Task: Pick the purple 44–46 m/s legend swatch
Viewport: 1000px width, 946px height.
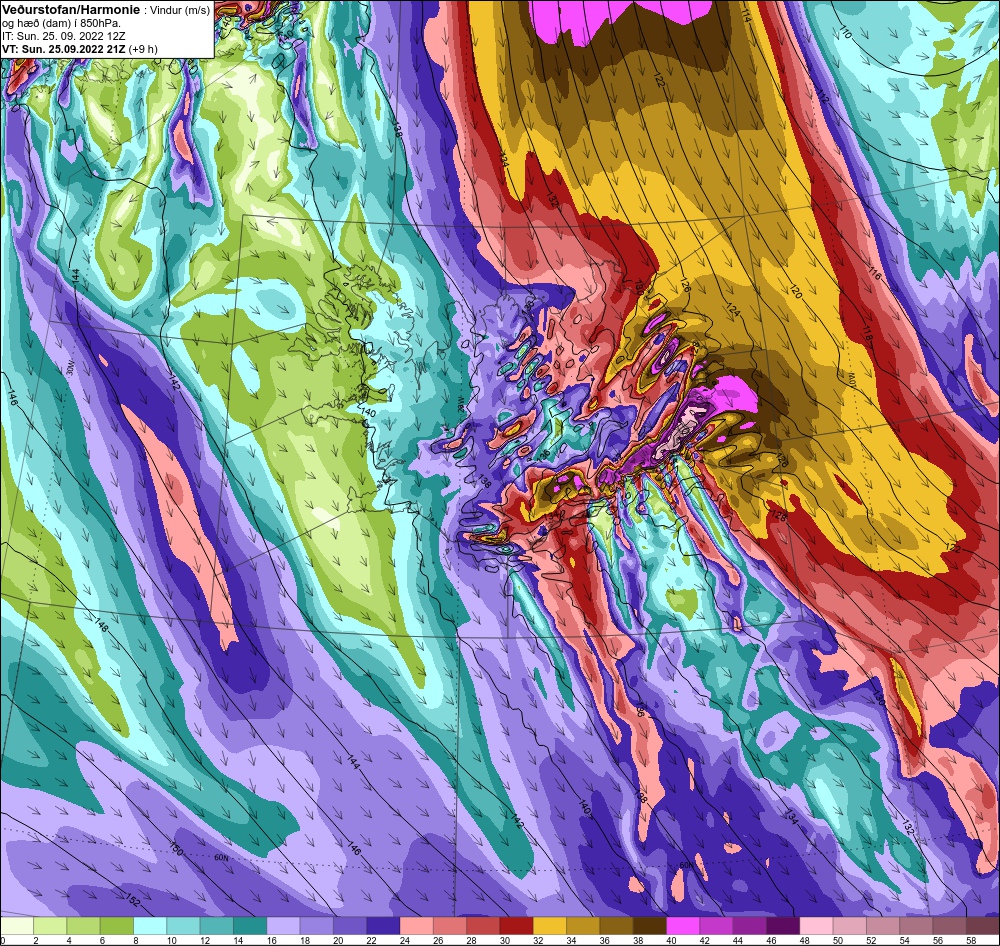Action: (749, 926)
